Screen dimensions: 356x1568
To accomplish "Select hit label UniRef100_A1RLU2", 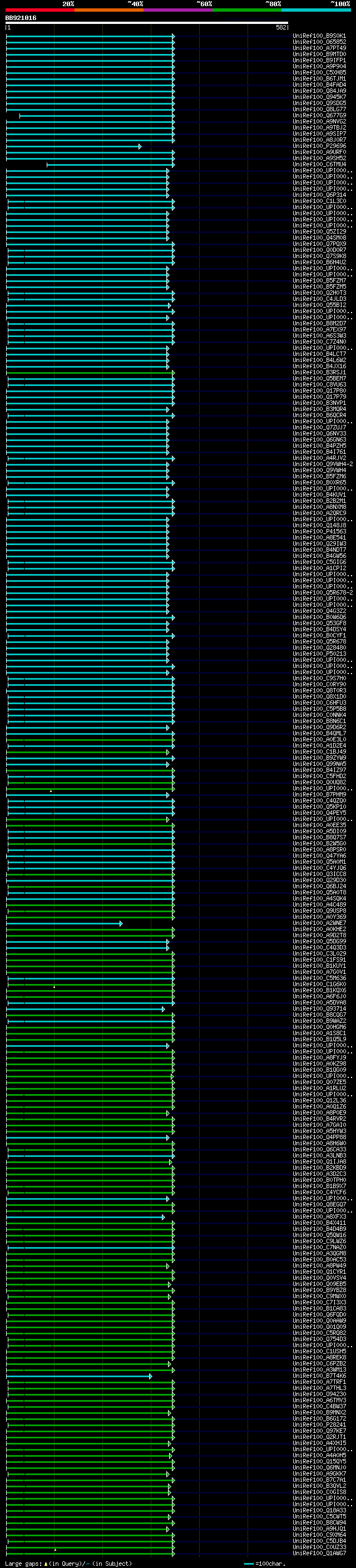I will (x=319, y=1089).
